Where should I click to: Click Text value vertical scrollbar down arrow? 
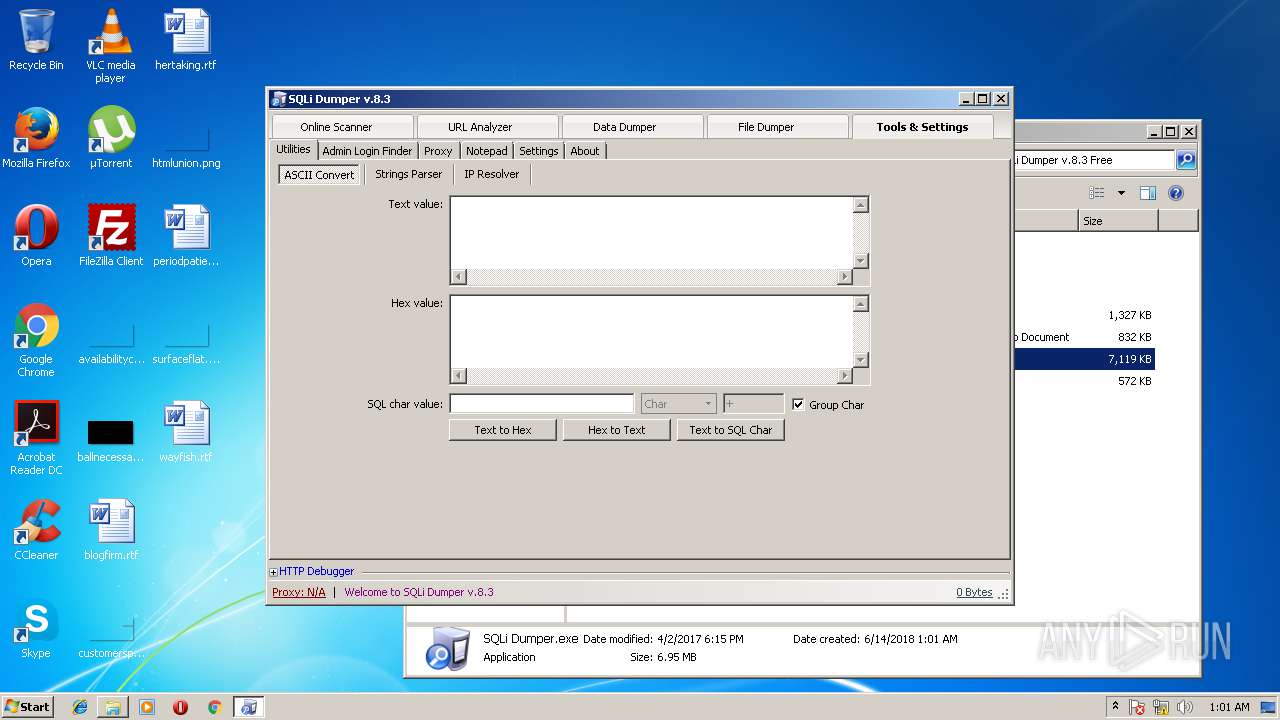point(860,261)
